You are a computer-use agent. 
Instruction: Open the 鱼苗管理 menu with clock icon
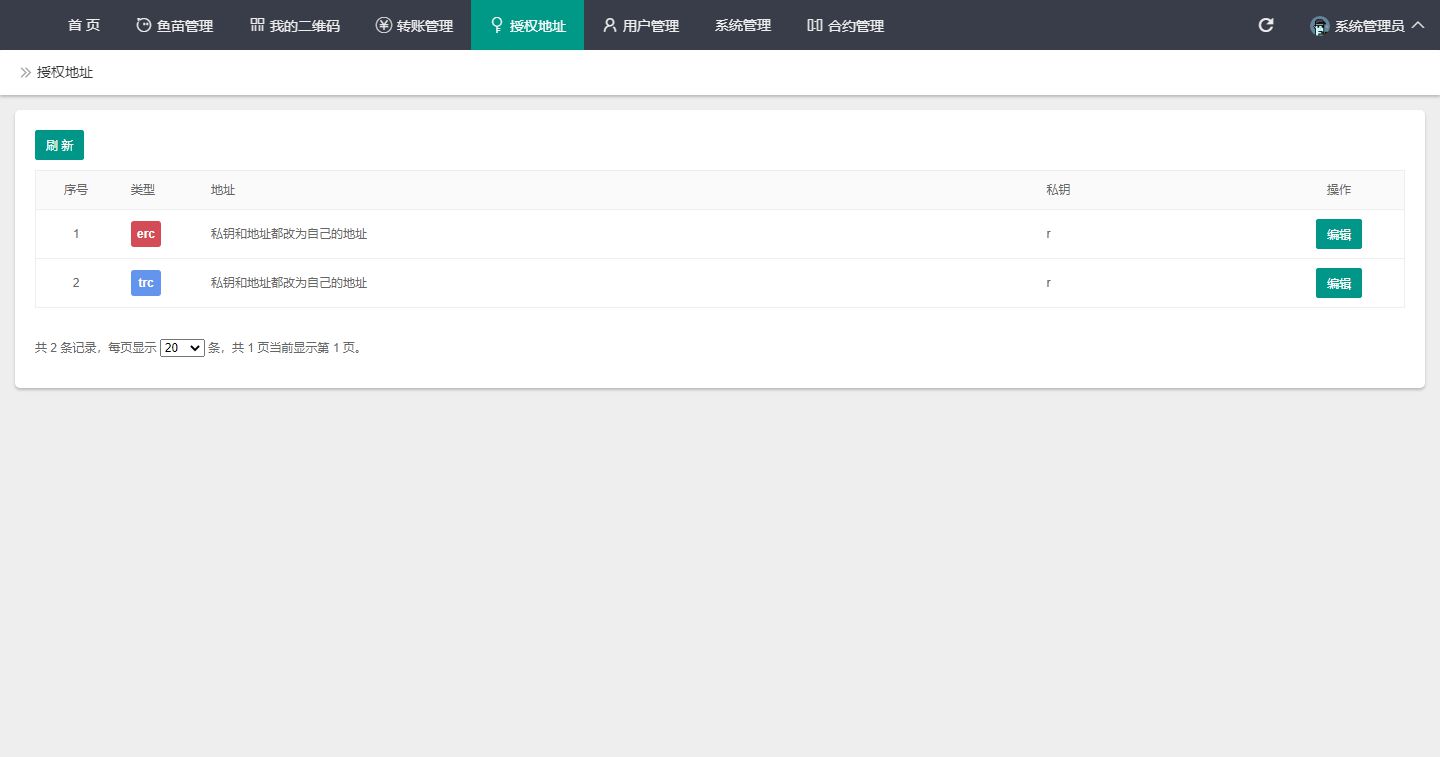[144, 26]
